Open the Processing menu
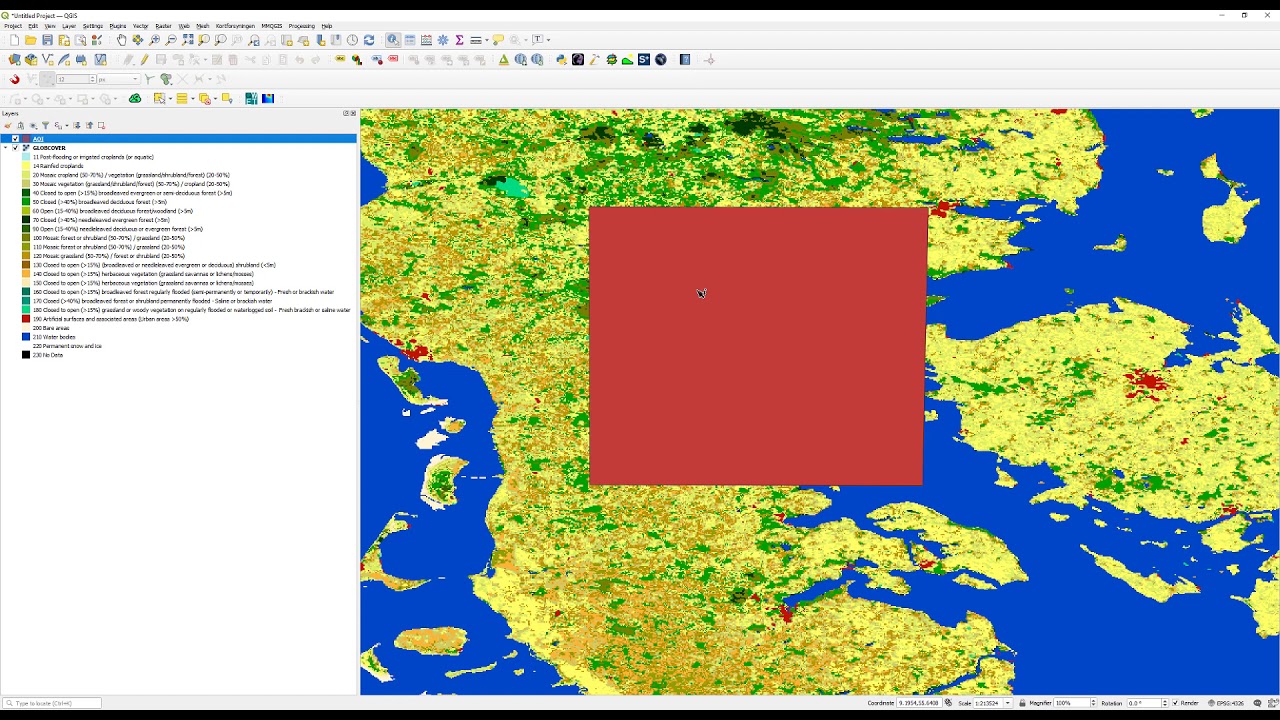Viewport: 1280px width, 720px height. click(x=302, y=26)
